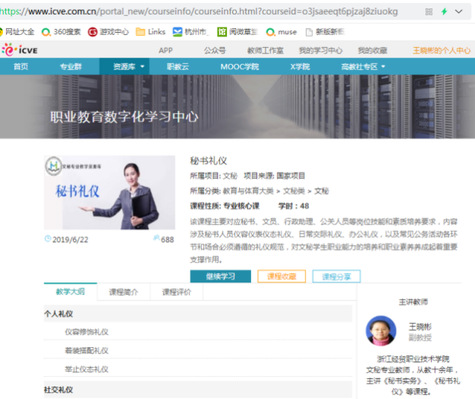Screen dimensions: 475x399
Task: Expand the 高教社专区 dropdown menu
Action: pyautogui.click(x=363, y=67)
